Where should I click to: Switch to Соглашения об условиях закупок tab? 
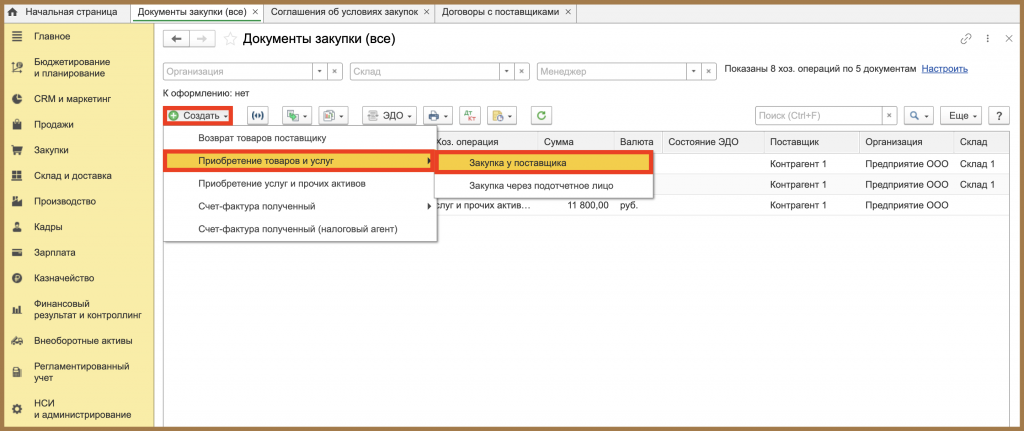click(344, 12)
